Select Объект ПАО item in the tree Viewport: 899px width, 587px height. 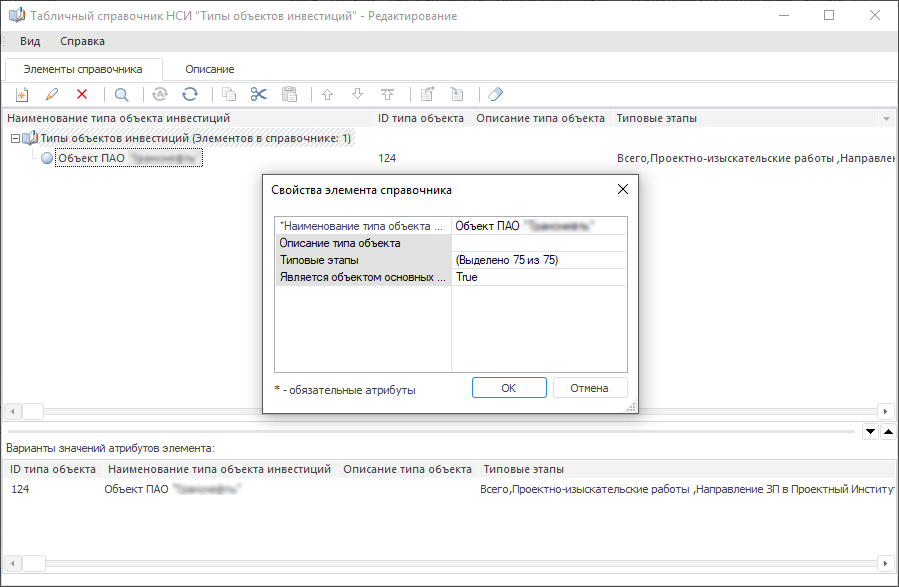pos(129,158)
